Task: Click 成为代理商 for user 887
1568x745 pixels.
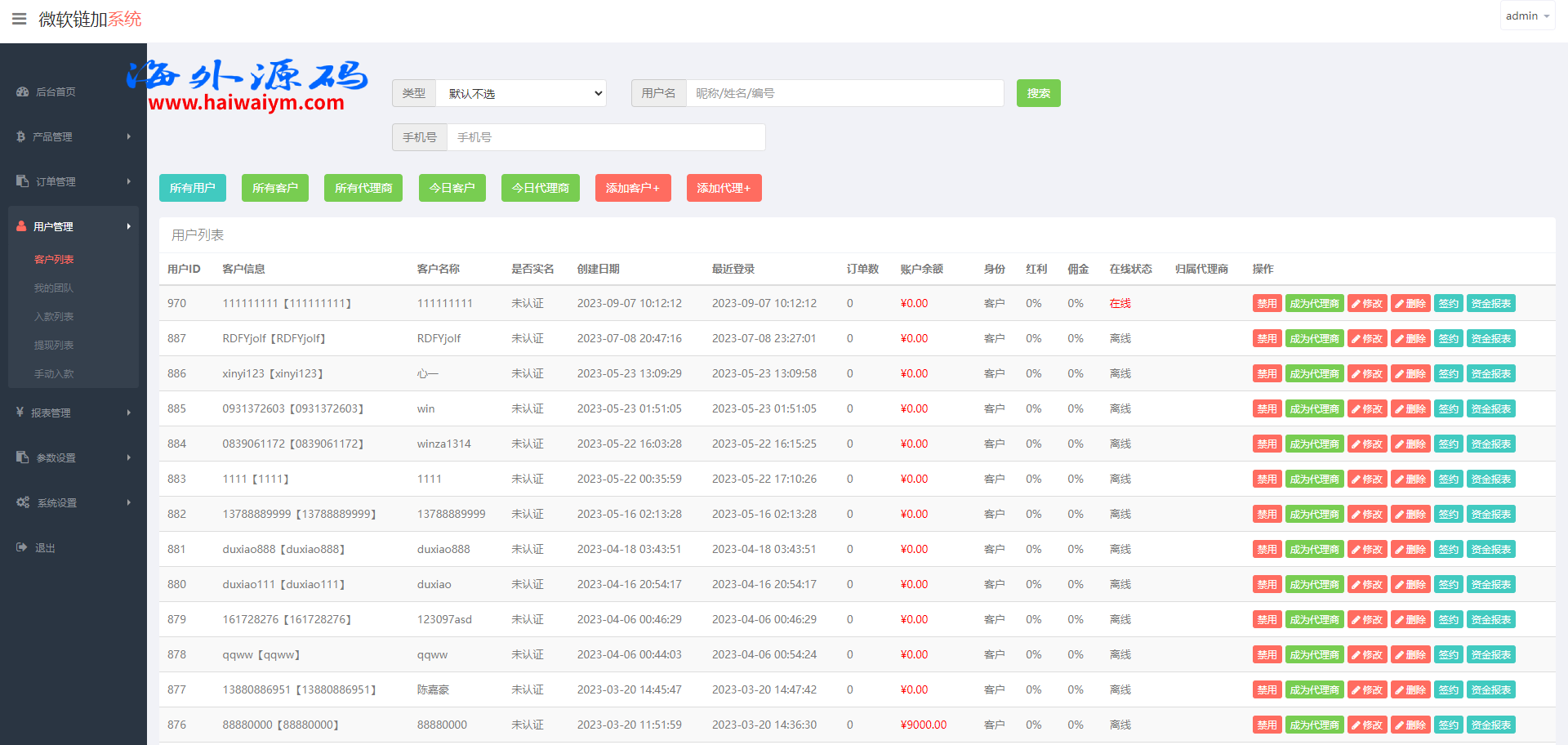Action: [x=1314, y=338]
